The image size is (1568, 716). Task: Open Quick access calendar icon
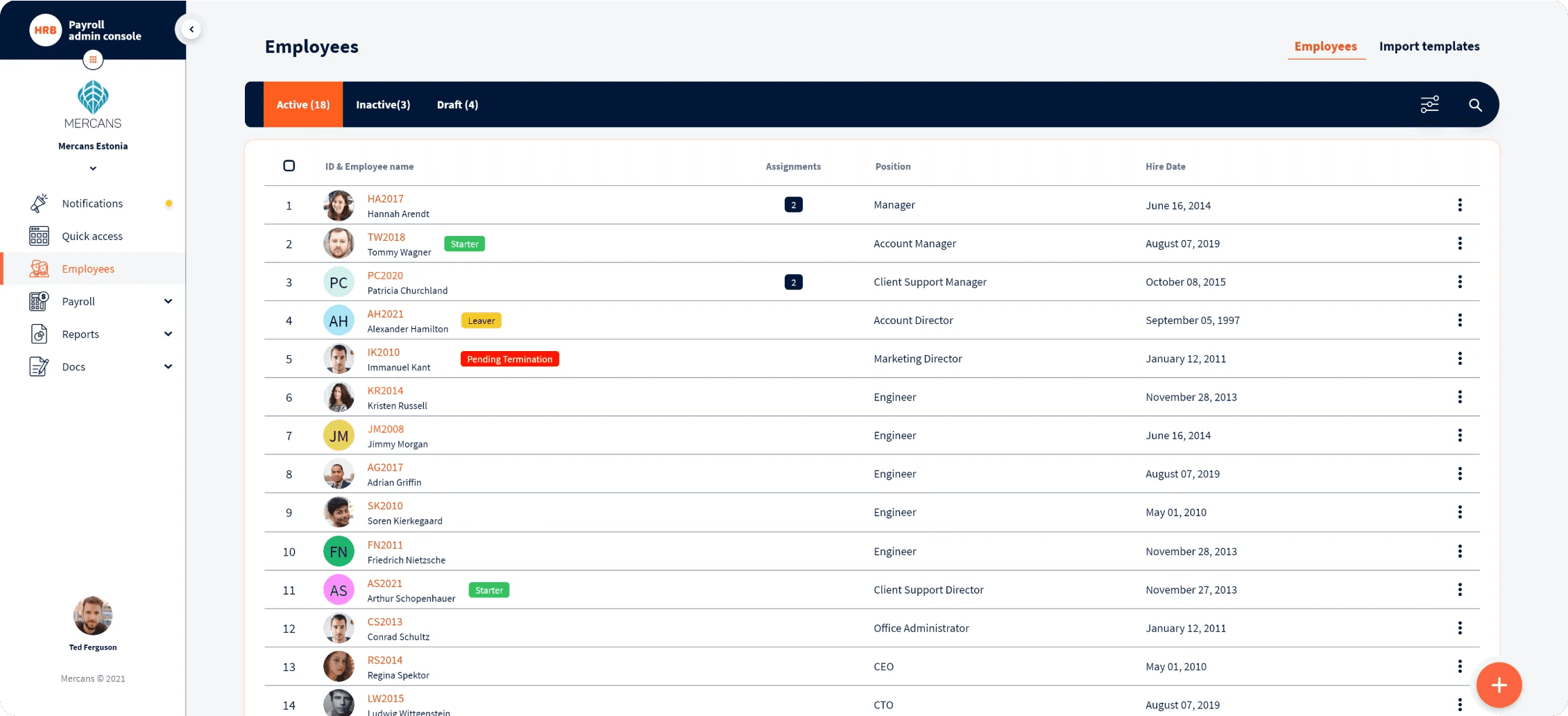point(40,236)
